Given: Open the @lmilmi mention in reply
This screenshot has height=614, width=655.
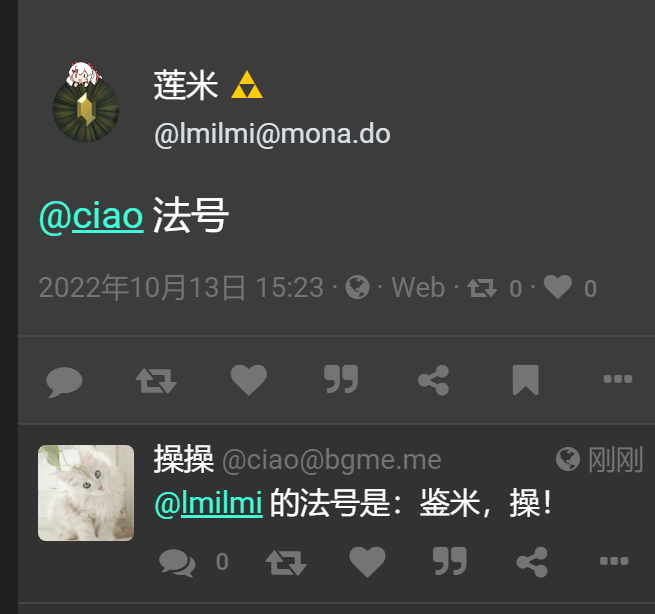Looking at the screenshot, I should (x=209, y=503).
